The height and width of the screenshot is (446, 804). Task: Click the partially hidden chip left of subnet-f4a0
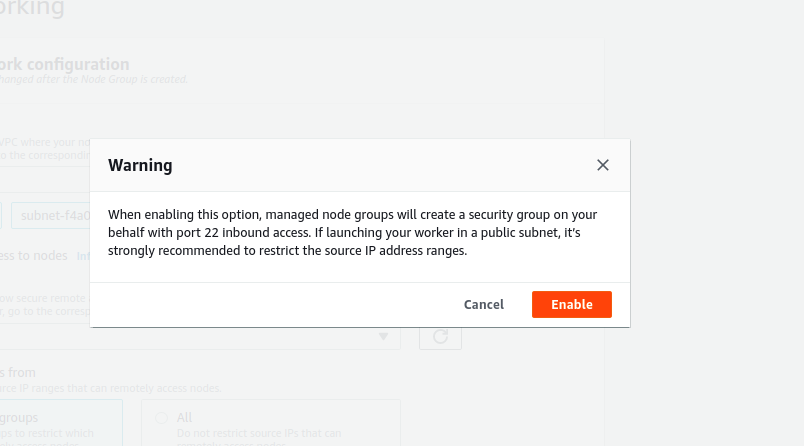click(x=1, y=215)
